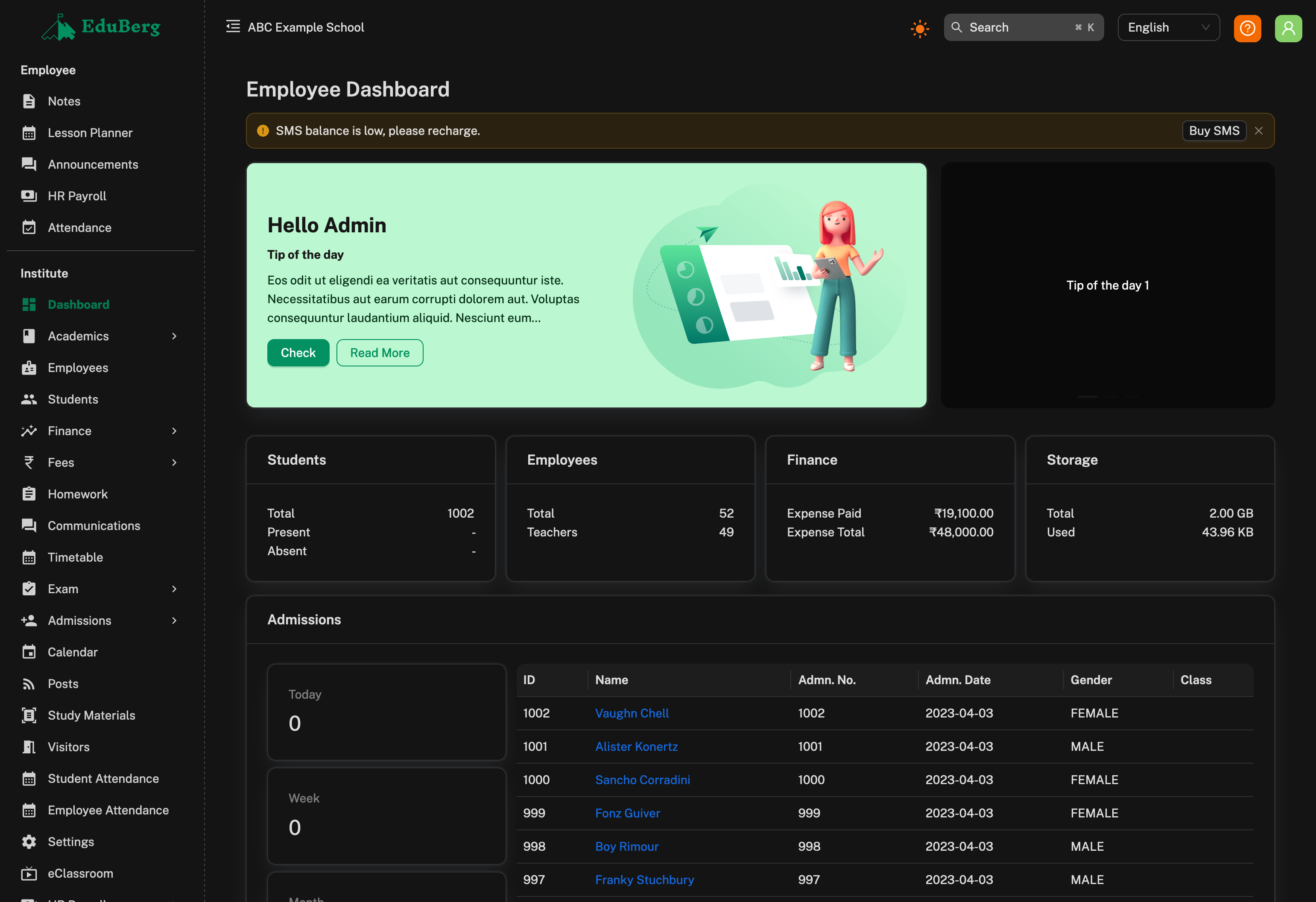Viewport: 1316px width, 902px height.
Task: Open the Settings gear icon
Action: (x=29, y=842)
